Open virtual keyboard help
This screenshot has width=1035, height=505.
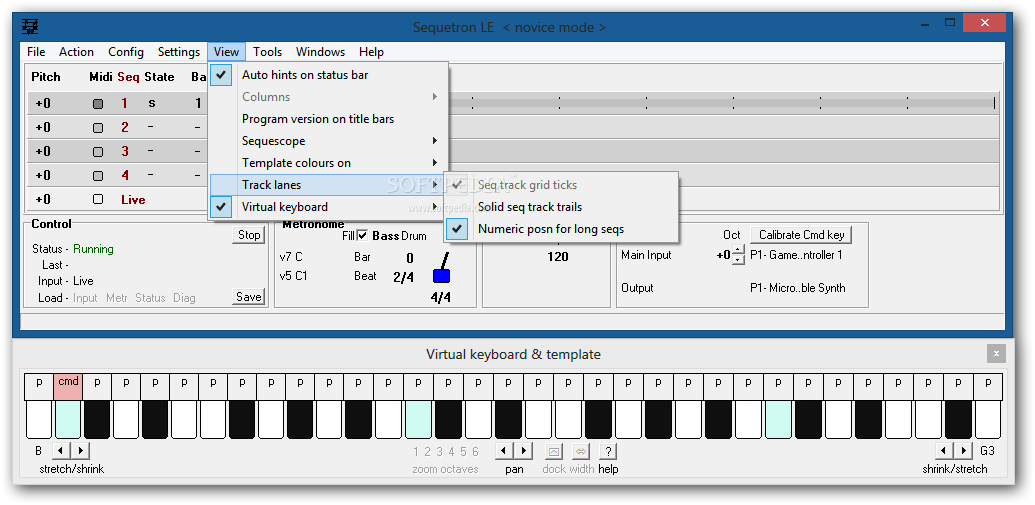(608, 451)
